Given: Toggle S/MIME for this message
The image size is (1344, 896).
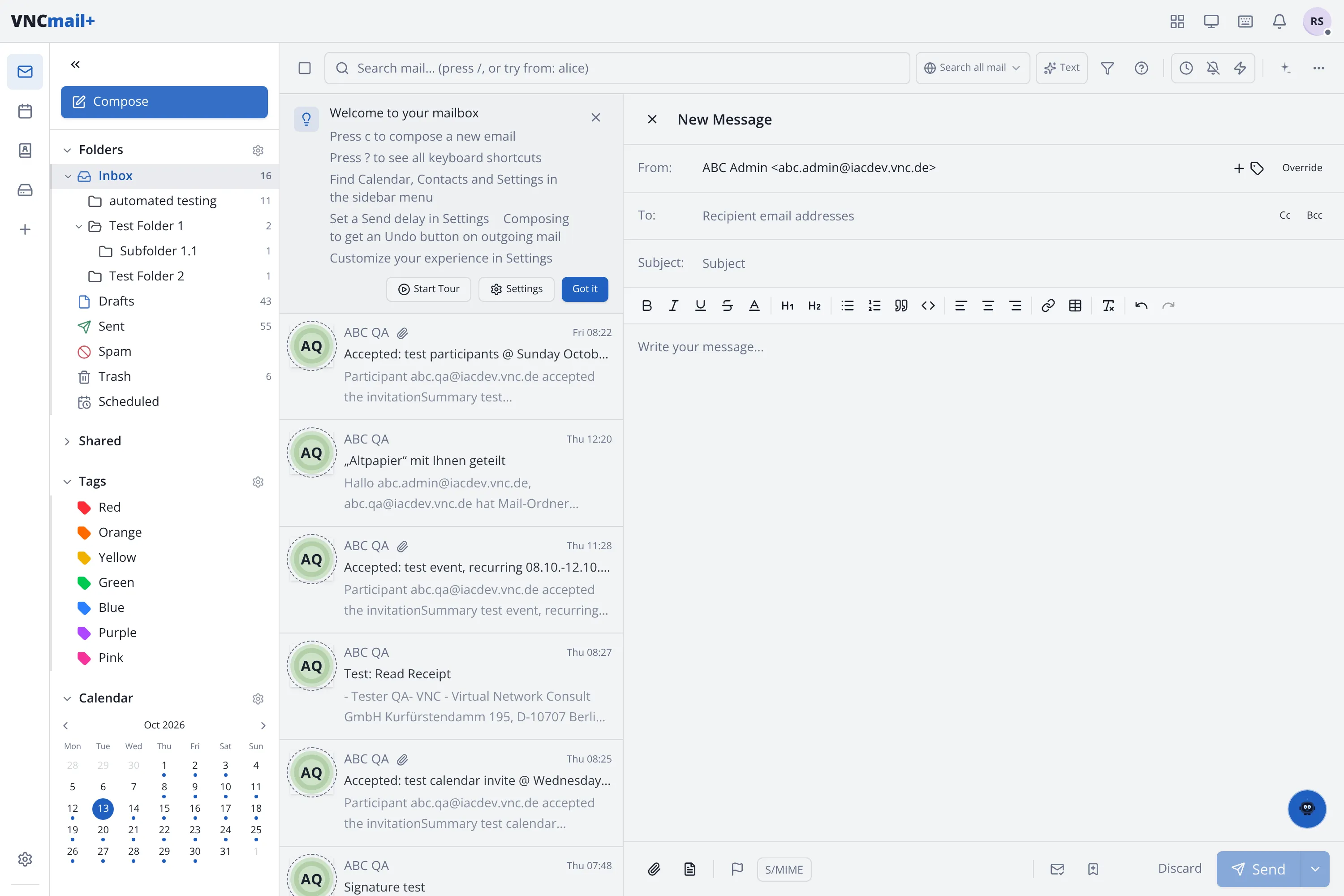Looking at the screenshot, I should tap(784, 869).
